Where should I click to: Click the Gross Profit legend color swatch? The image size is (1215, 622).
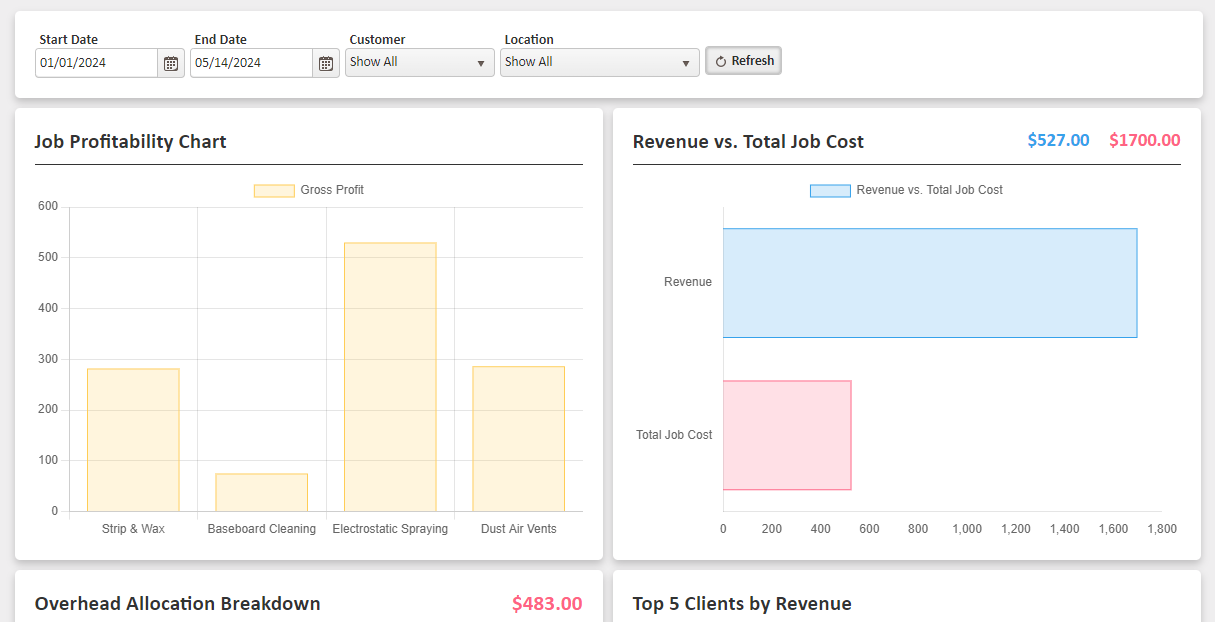pyautogui.click(x=274, y=191)
